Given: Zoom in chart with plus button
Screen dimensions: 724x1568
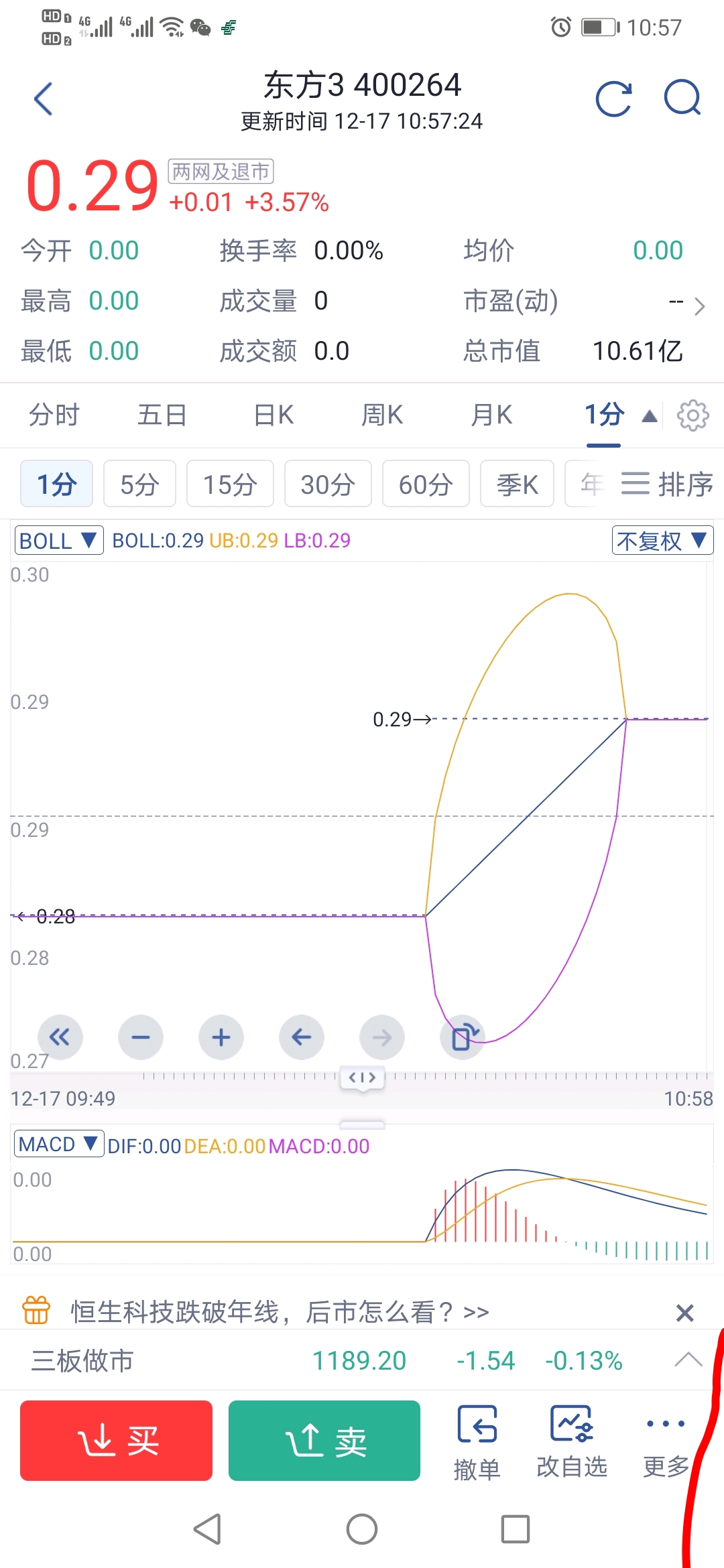Looking at the screenshot, I should point(221,1037).
